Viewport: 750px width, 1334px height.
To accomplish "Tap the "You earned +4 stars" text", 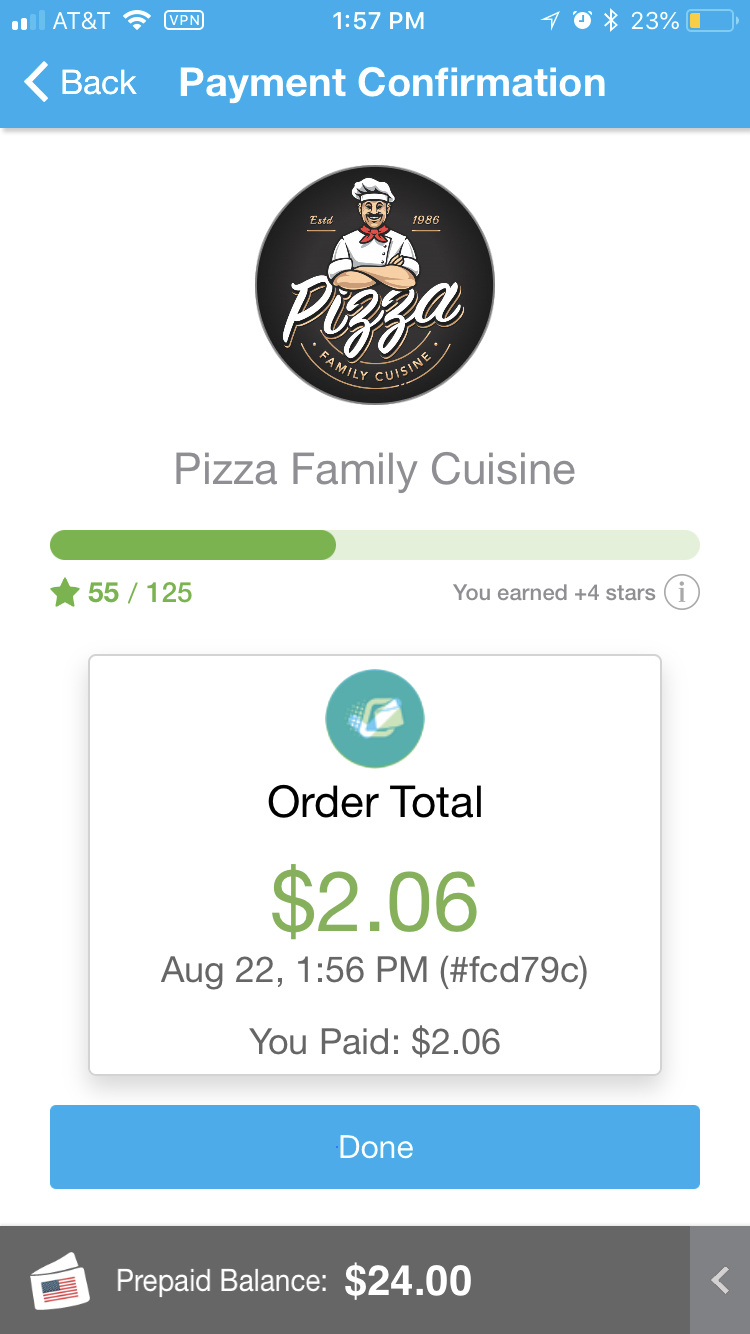I will click(x=554, y=593).
